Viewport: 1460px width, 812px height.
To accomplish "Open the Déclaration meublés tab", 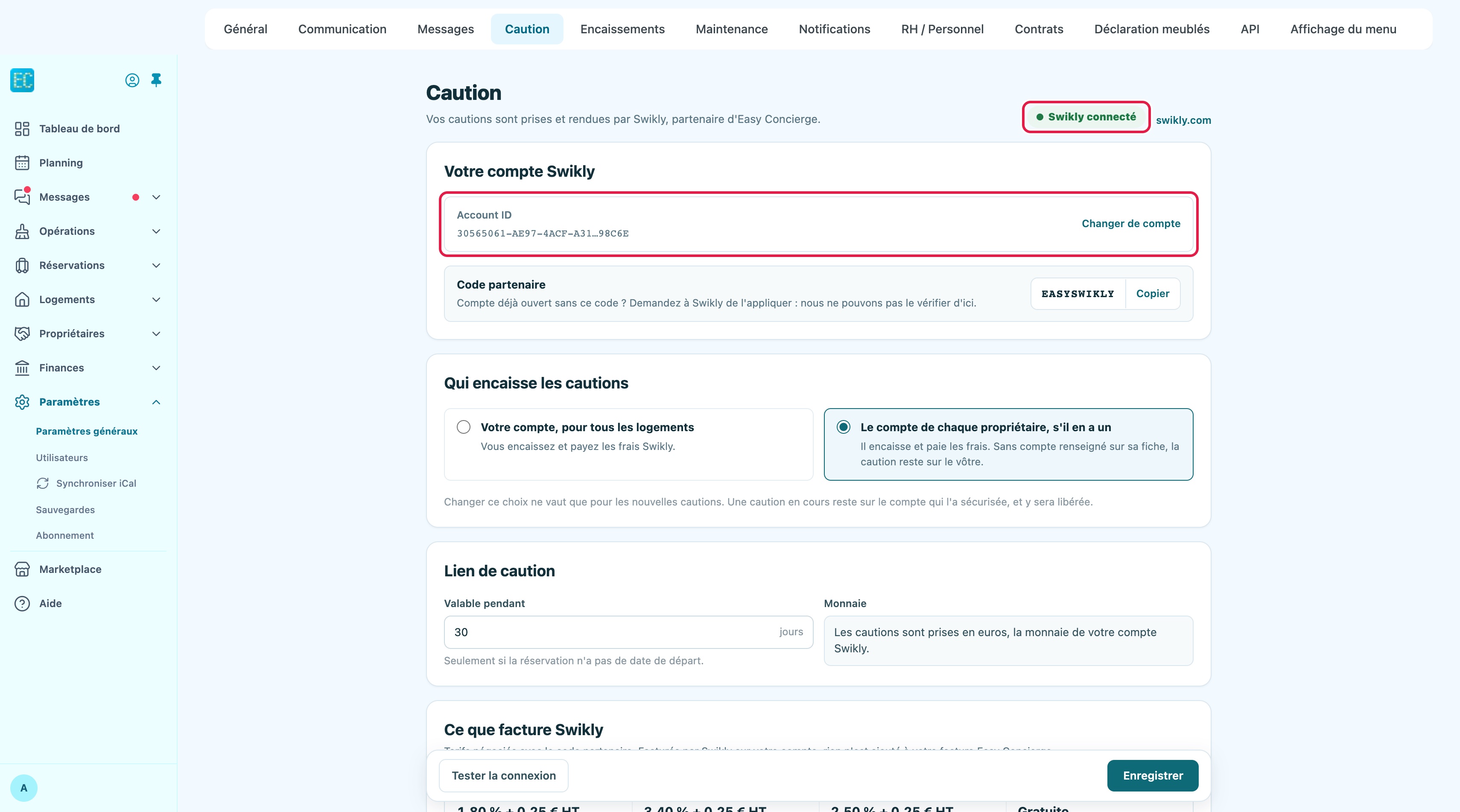I will click(x=1152, y=29).
